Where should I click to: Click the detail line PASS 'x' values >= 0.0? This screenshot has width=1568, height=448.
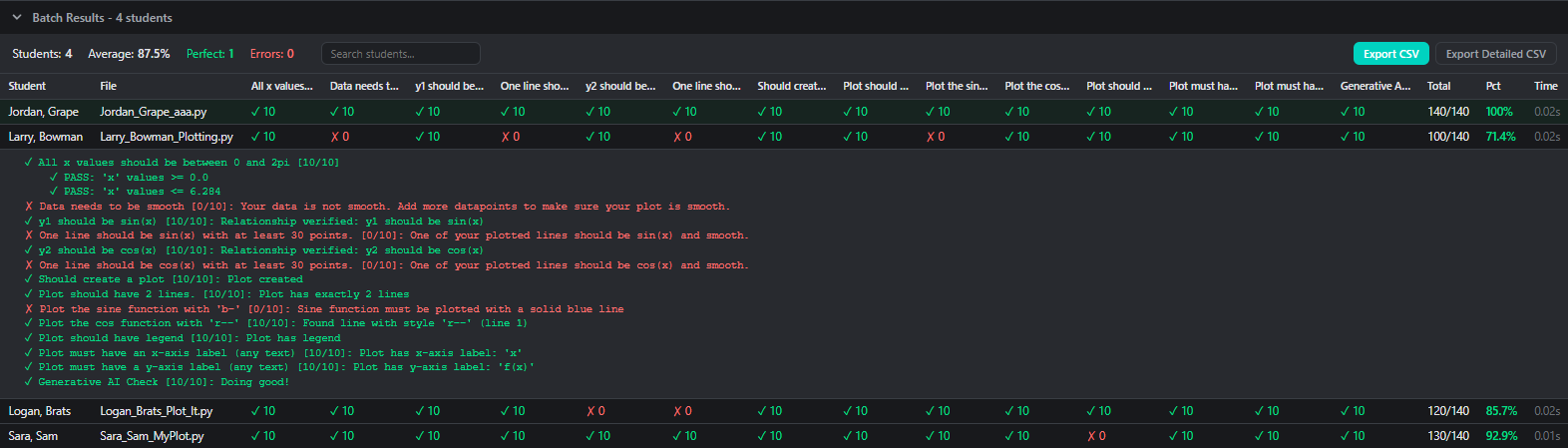130,178
